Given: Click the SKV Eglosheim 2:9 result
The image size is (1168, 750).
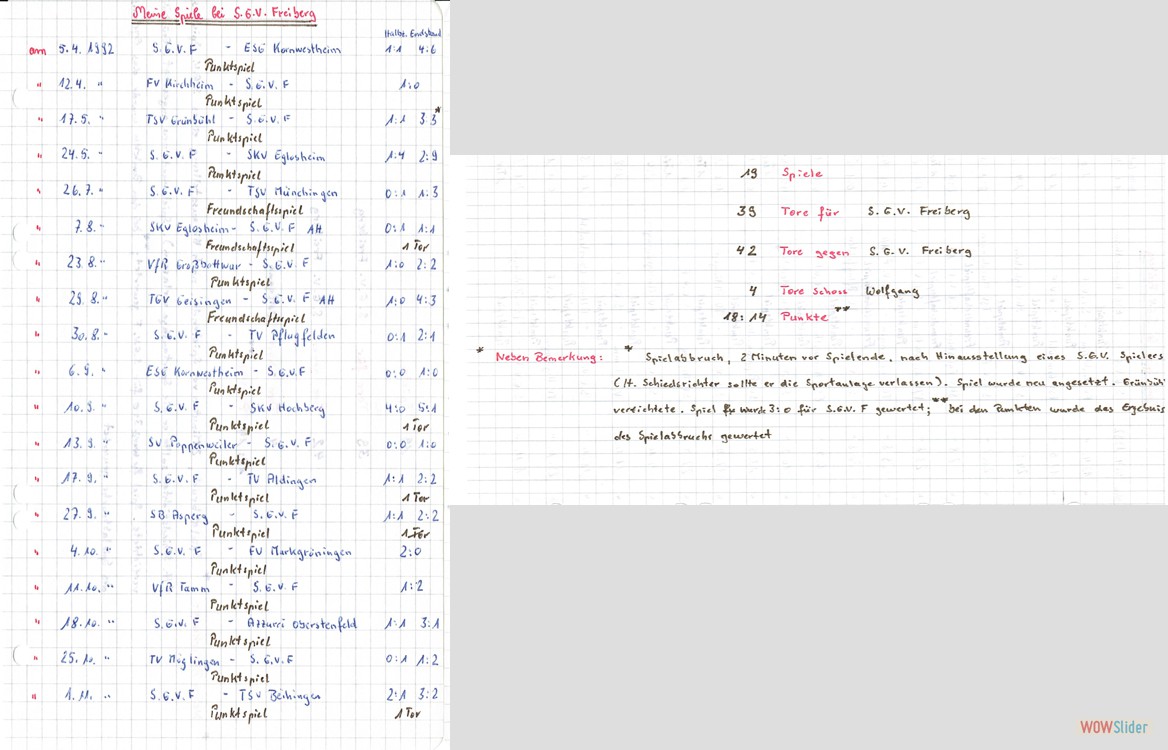Looking at the screenshot, I should 428,156.
